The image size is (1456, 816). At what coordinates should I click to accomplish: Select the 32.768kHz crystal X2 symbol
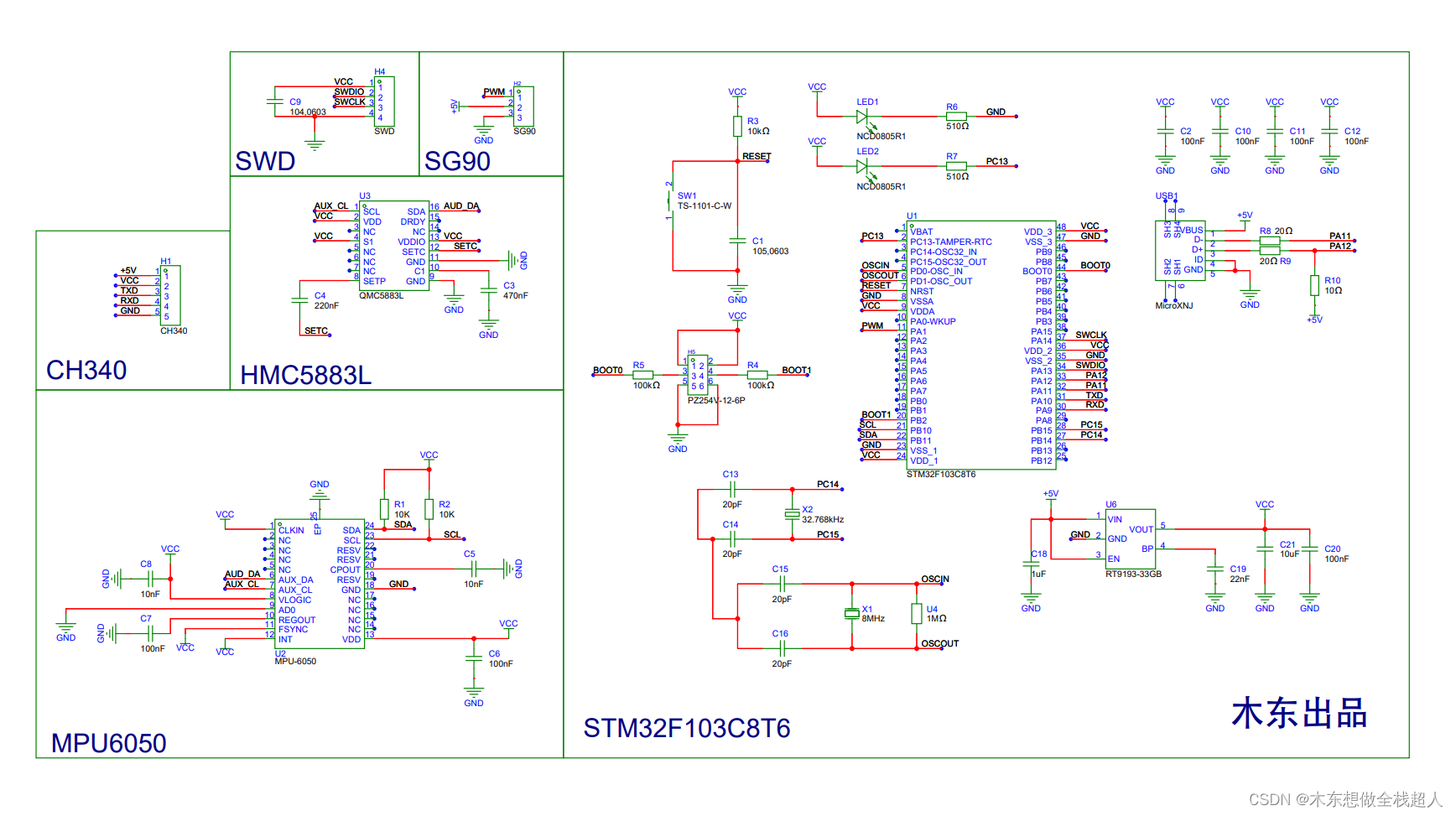pos(792,513)
